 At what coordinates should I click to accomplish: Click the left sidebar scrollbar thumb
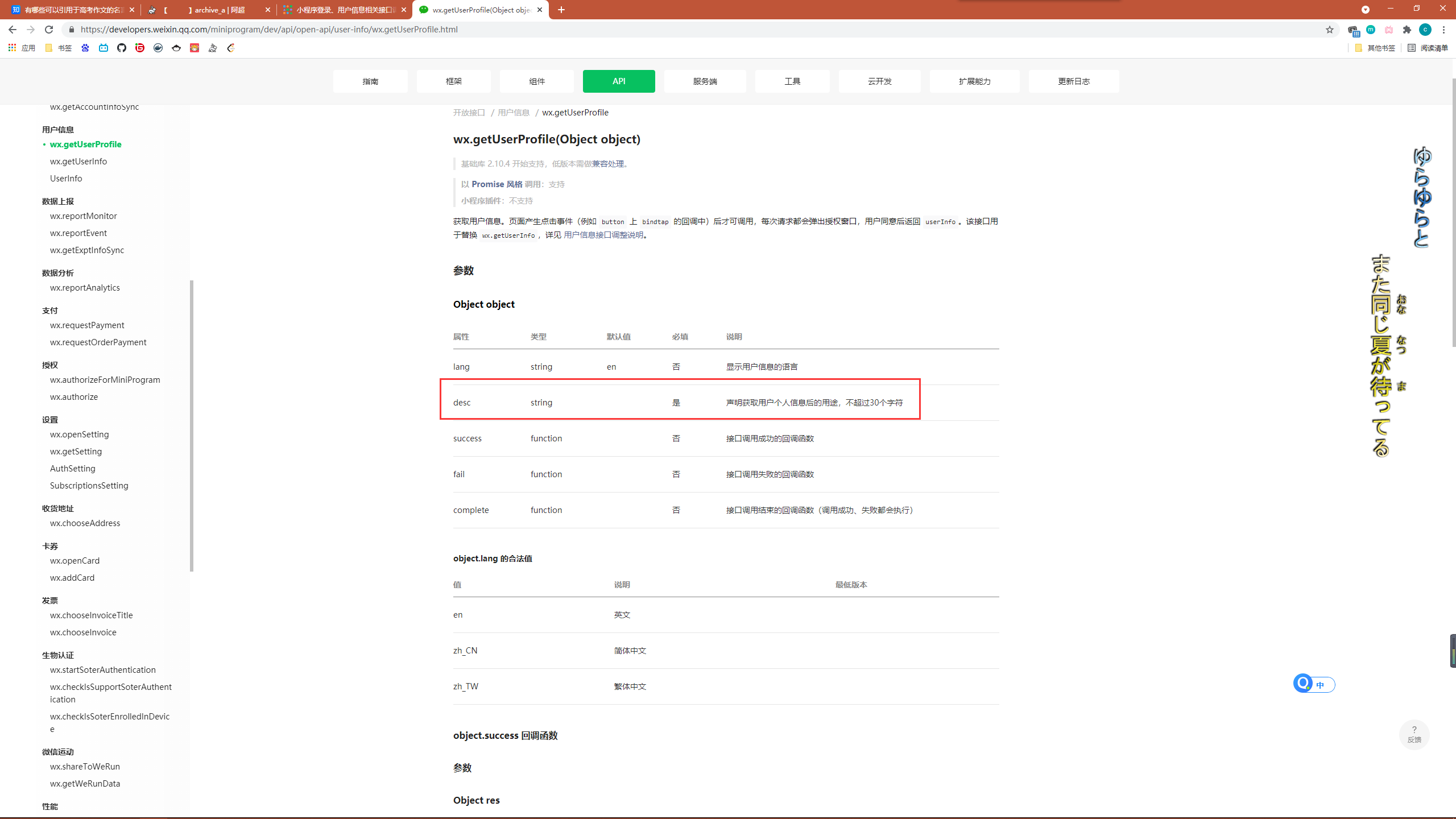[x=192, y=425]
